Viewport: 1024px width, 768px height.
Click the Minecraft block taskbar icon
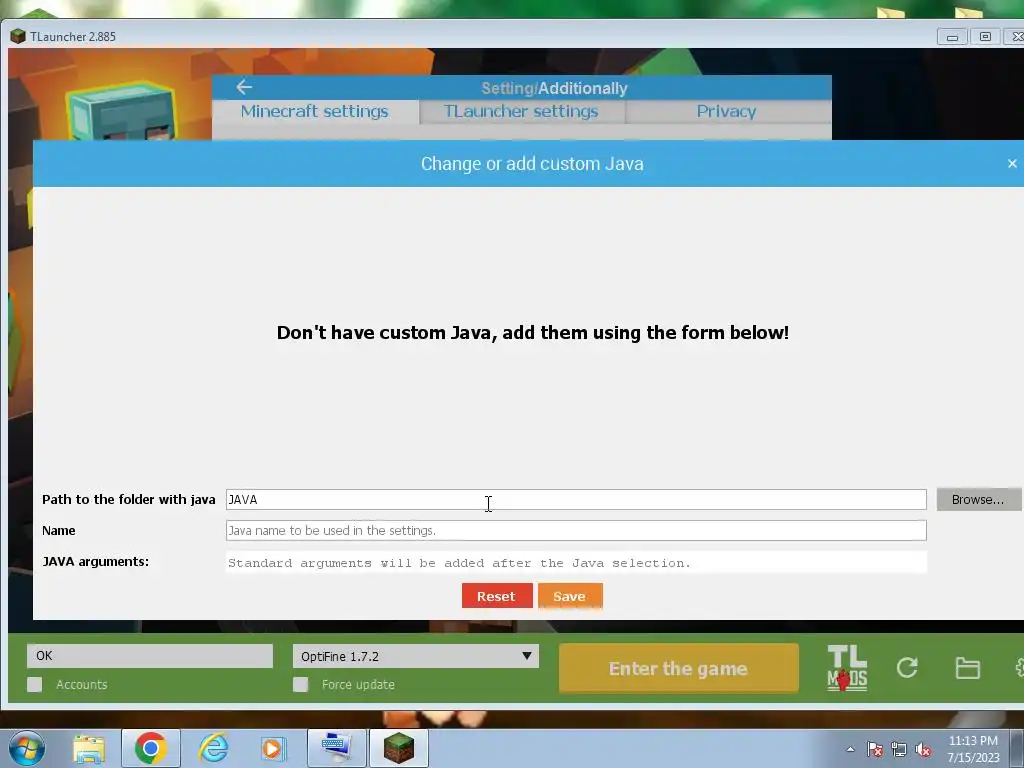click(398, 748)
